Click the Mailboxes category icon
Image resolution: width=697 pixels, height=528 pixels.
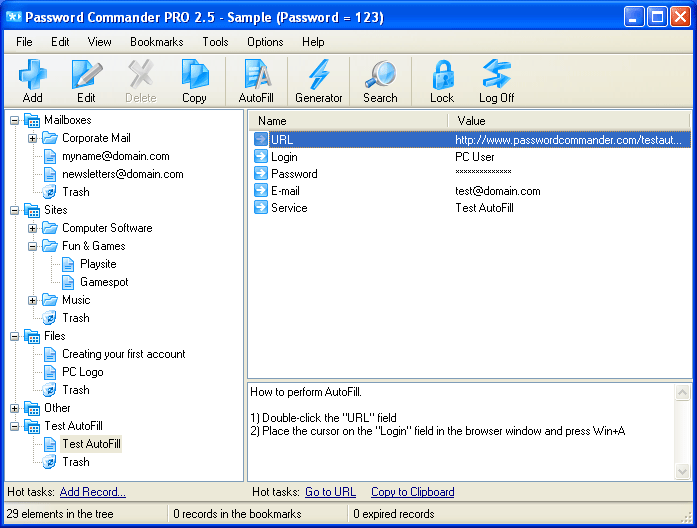pyautogui.click(x=32, y=120)
